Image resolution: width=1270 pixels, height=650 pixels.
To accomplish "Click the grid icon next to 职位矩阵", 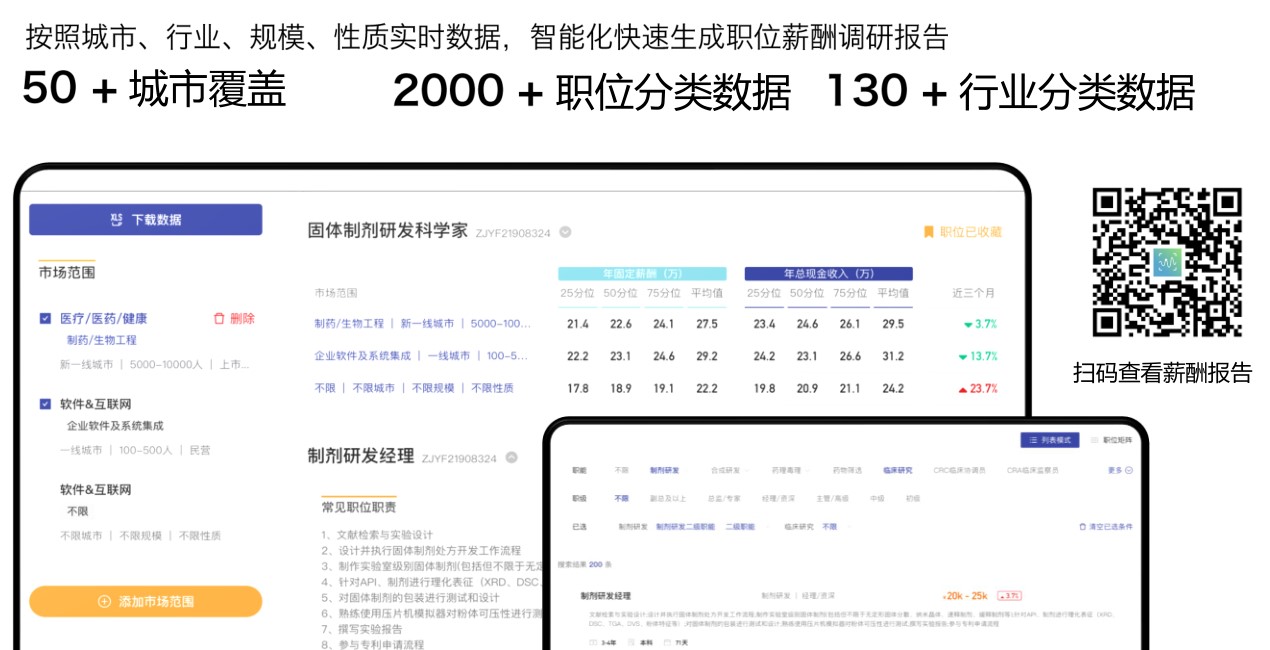I will click(1093, 440).
